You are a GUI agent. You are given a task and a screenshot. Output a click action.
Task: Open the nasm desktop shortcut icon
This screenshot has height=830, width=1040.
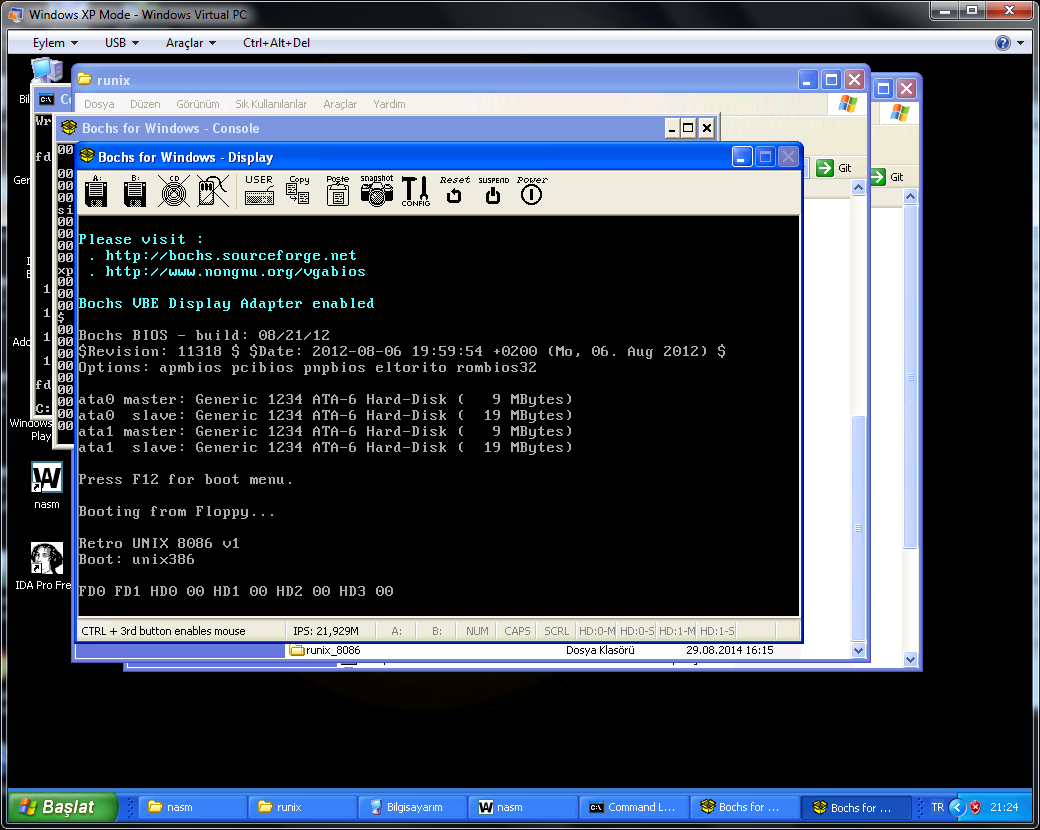[47, 477]
